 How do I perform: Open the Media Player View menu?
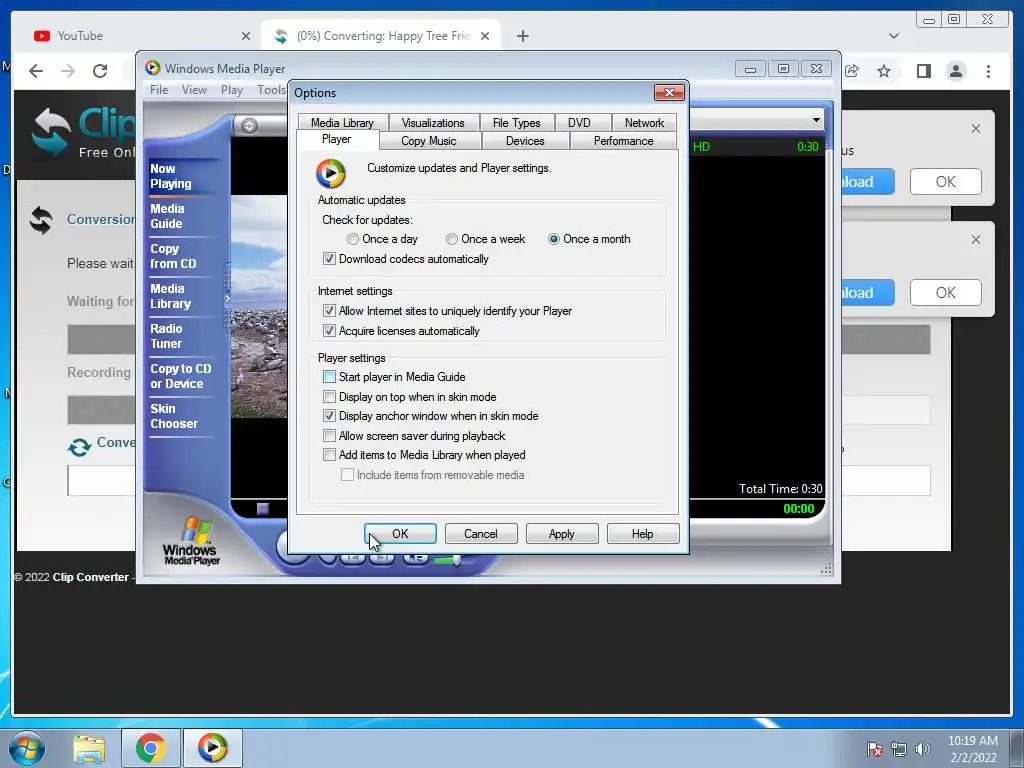click(x=194, y=90)
